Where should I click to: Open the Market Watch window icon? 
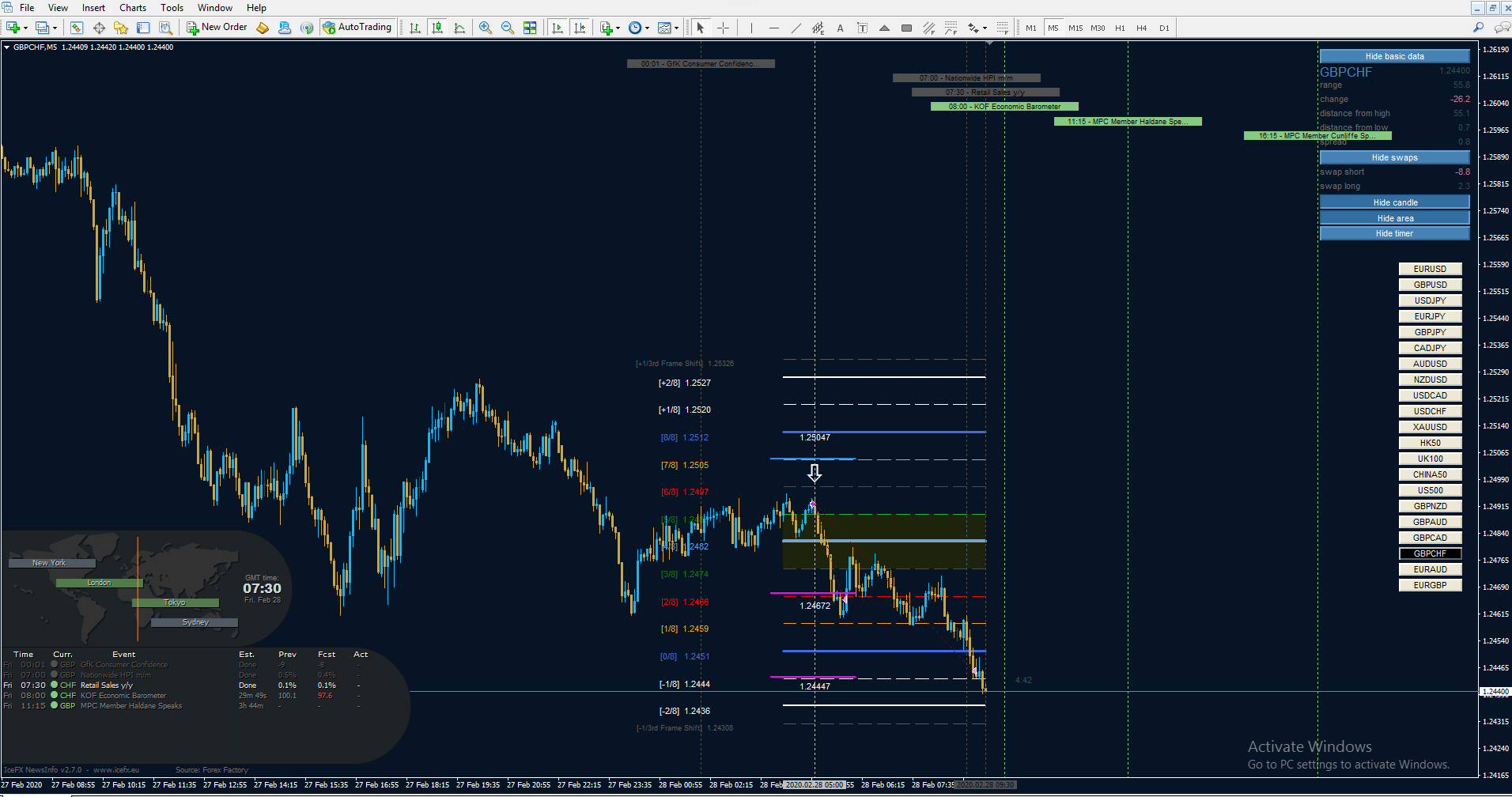[77, 28]
